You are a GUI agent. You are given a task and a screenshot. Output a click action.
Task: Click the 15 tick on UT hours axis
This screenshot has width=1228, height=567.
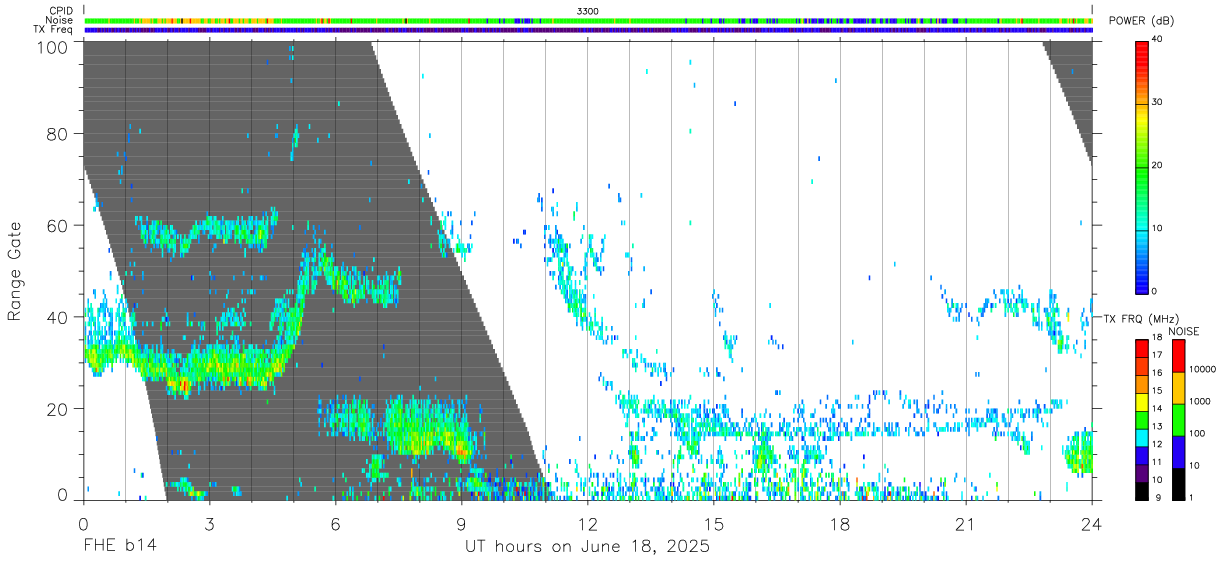click(x=713, y=524)
